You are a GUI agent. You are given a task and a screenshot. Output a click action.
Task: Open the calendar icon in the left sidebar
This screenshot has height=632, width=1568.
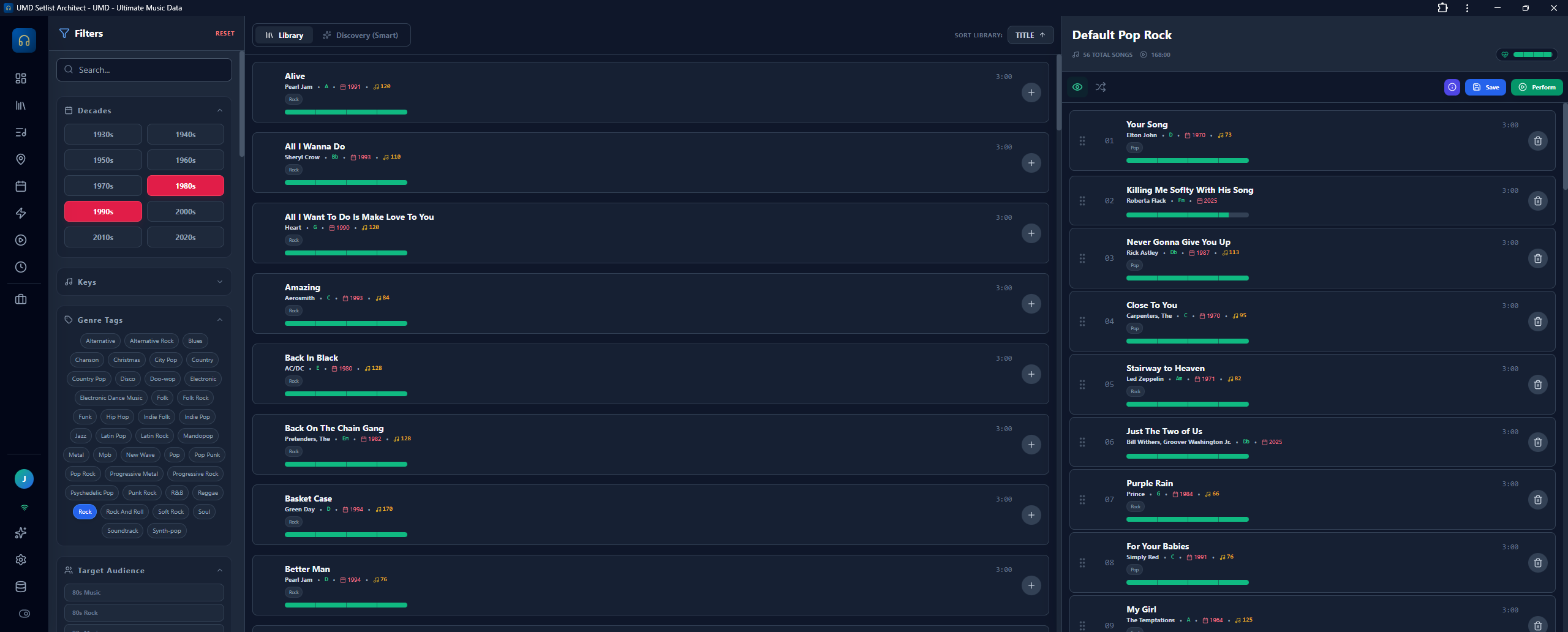21,186
